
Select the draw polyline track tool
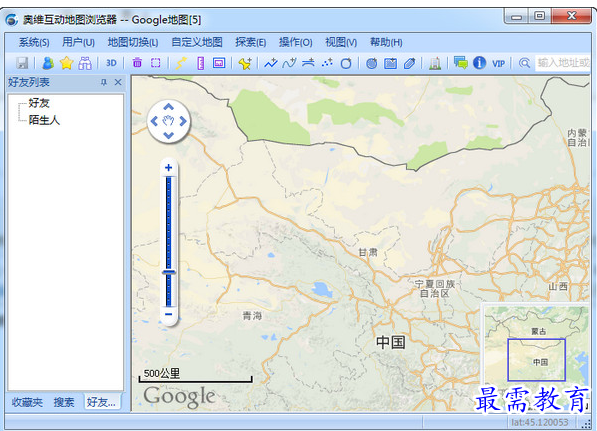click(271, 63)
